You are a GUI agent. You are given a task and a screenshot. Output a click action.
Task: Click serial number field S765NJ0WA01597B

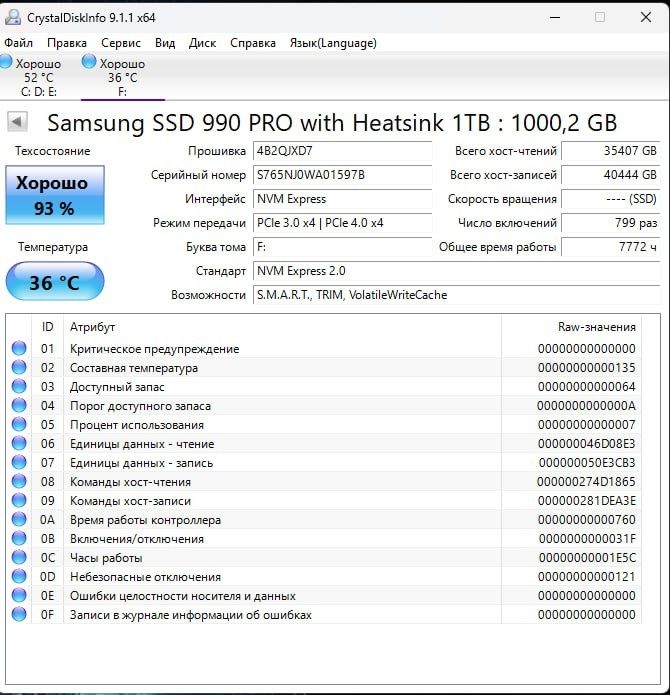343,175
